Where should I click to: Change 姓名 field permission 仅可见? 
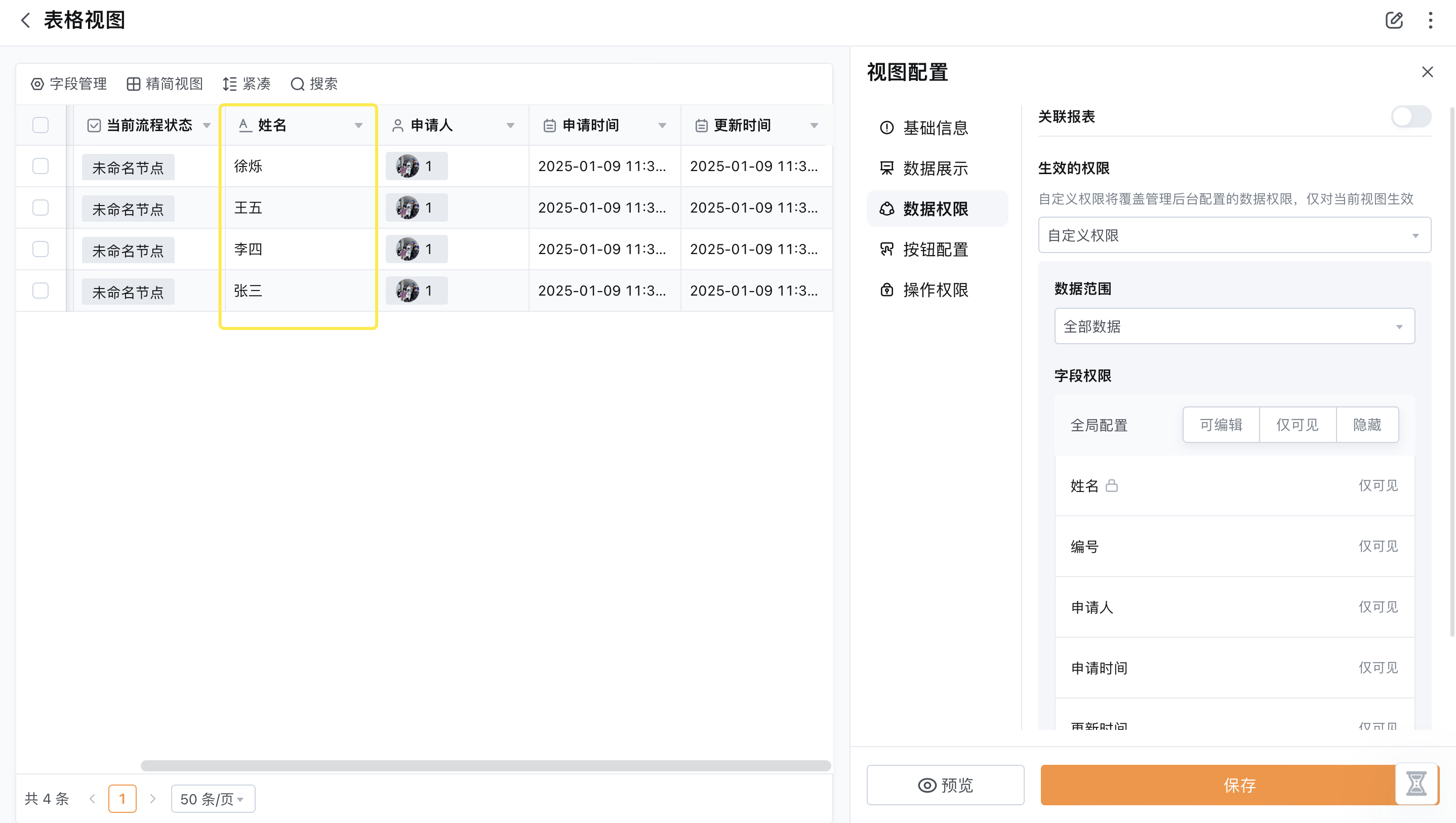click(1378, 485)
